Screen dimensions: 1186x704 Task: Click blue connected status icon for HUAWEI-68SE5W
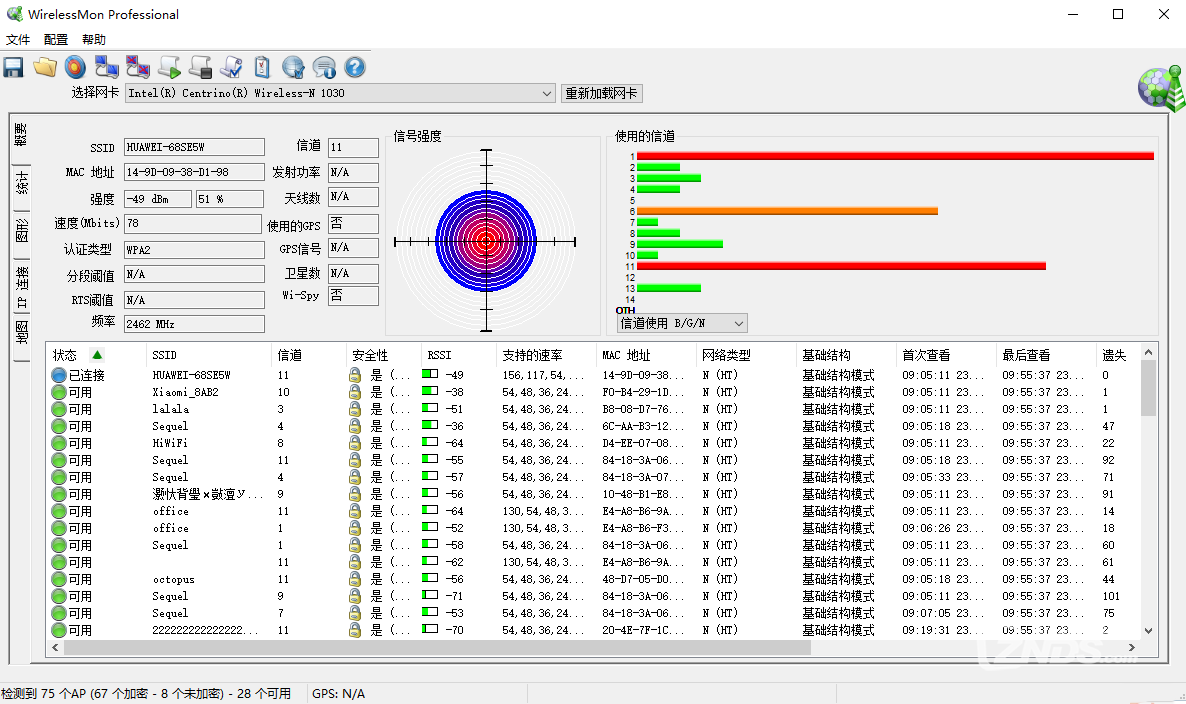[58, 375]
